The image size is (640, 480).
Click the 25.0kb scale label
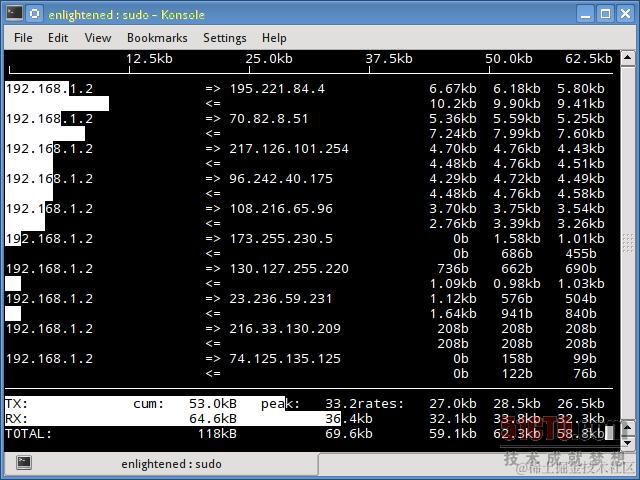coord(269,59)
